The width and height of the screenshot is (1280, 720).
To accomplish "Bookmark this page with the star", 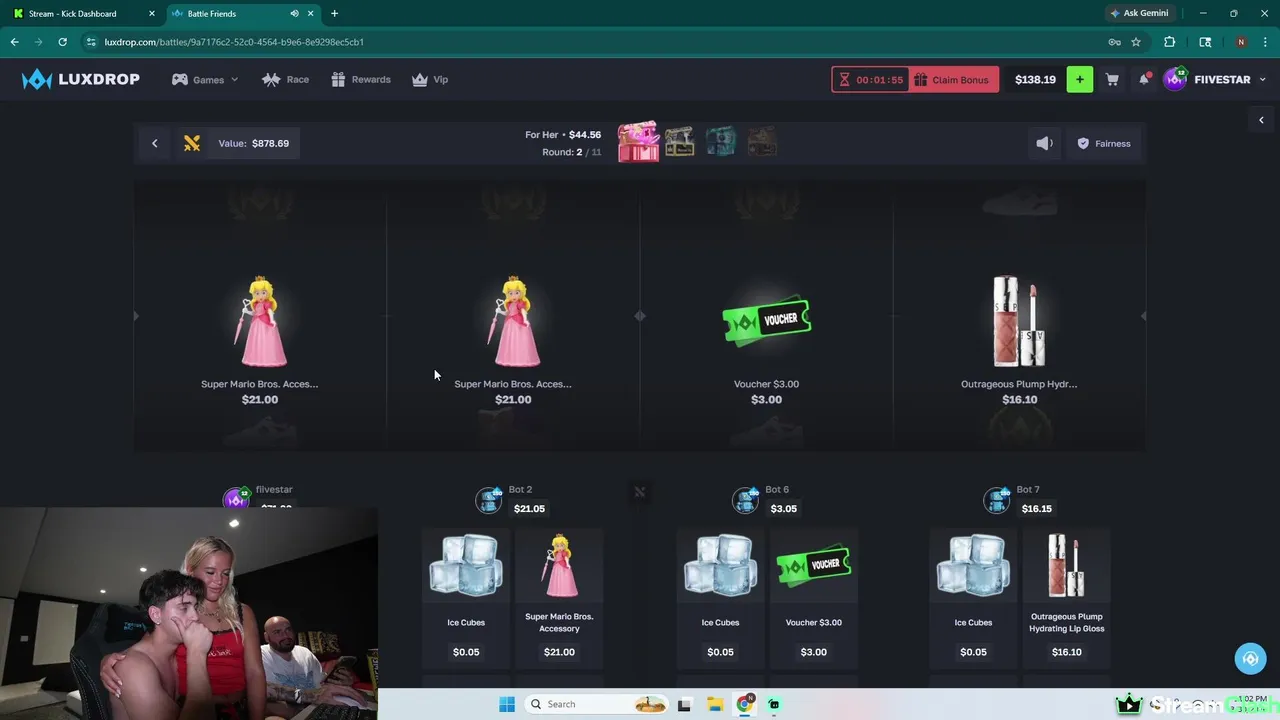I will (x=1136, y=42).
